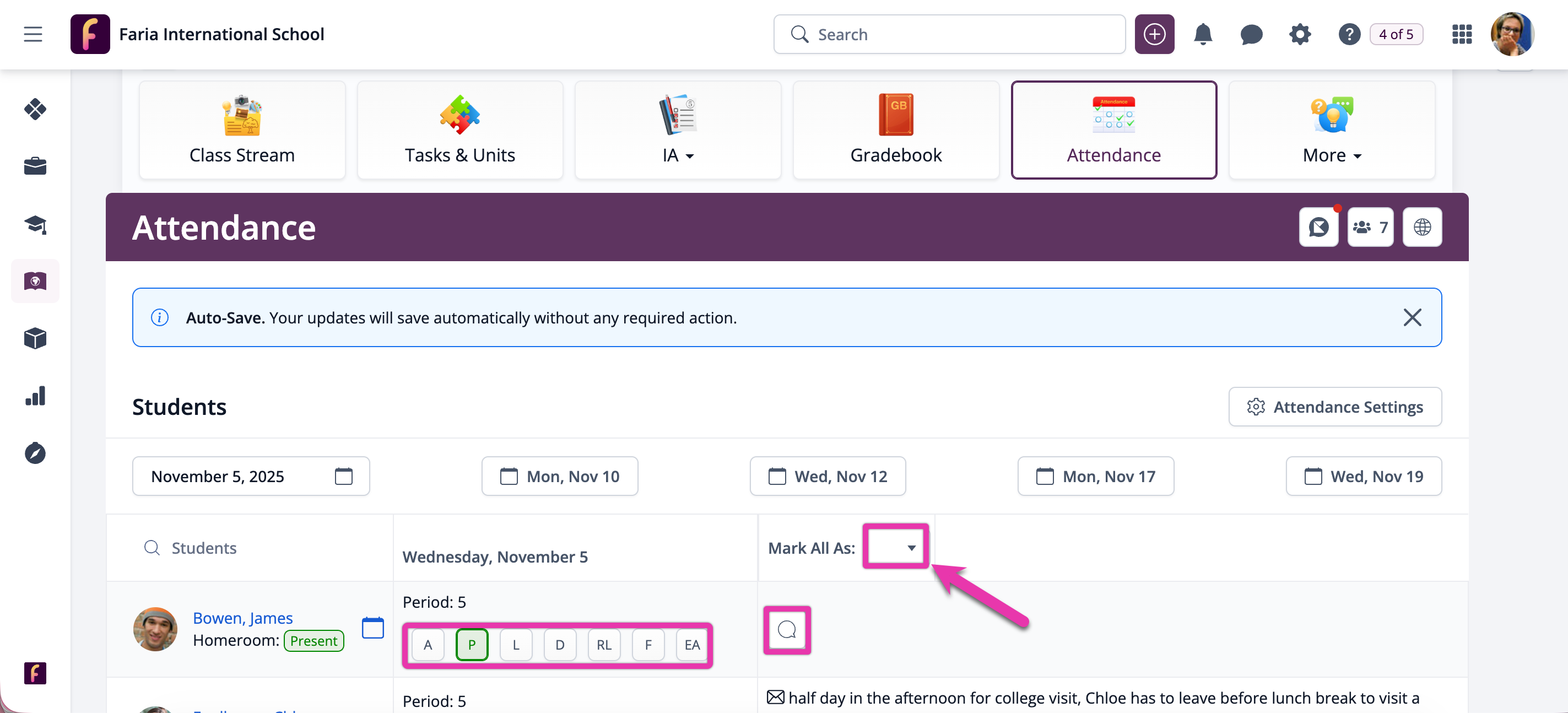The width and height of the screenshot is (1568, 713).
Task: Open the IA dropdown menu
Action: (678, 129)
